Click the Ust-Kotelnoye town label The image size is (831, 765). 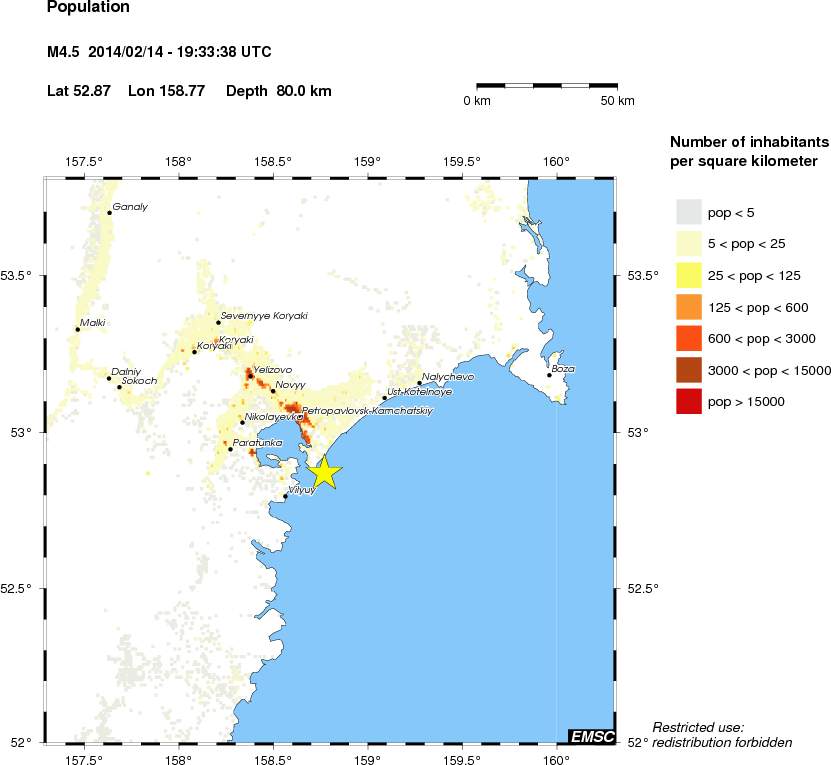(420, 392)
